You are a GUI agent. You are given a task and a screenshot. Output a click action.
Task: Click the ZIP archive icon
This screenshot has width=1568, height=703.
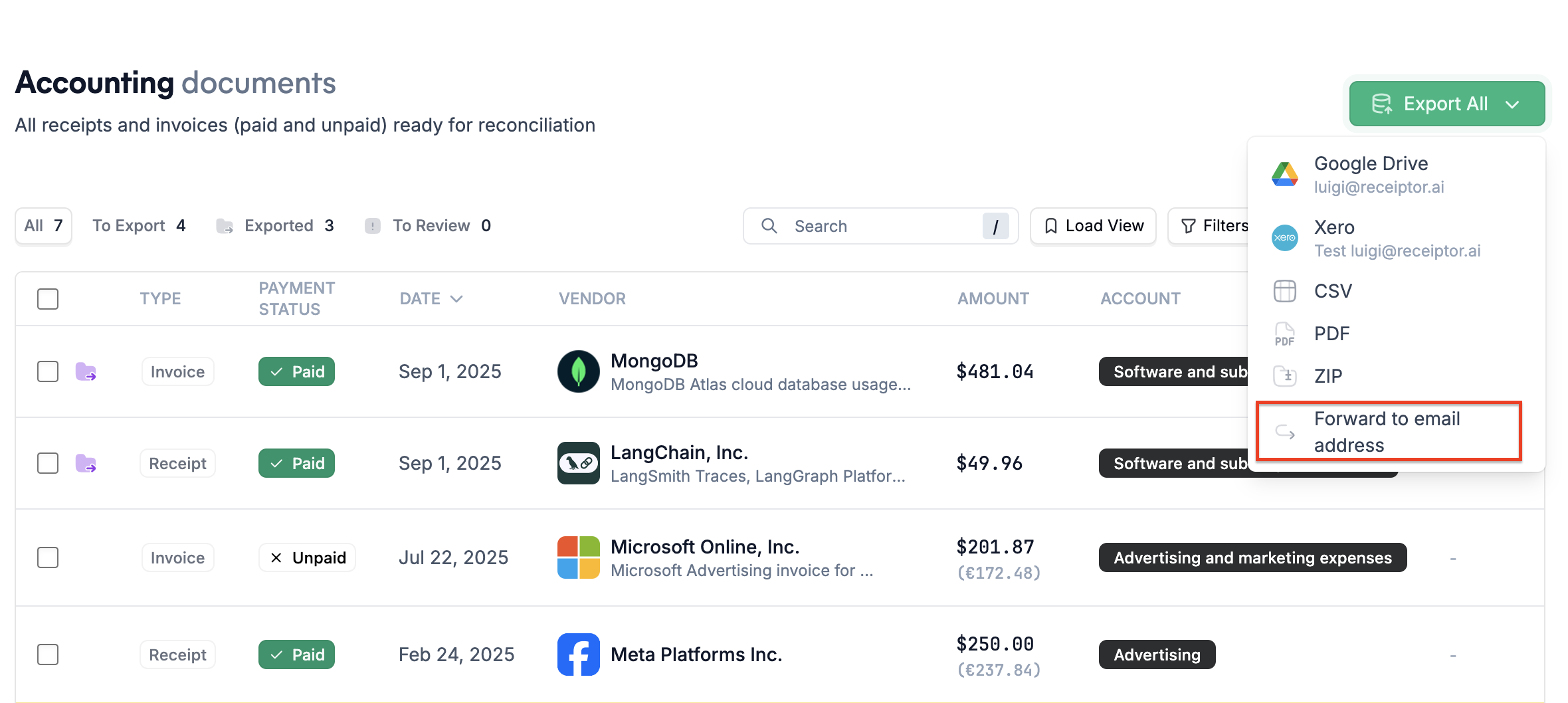coord(1284,376)
